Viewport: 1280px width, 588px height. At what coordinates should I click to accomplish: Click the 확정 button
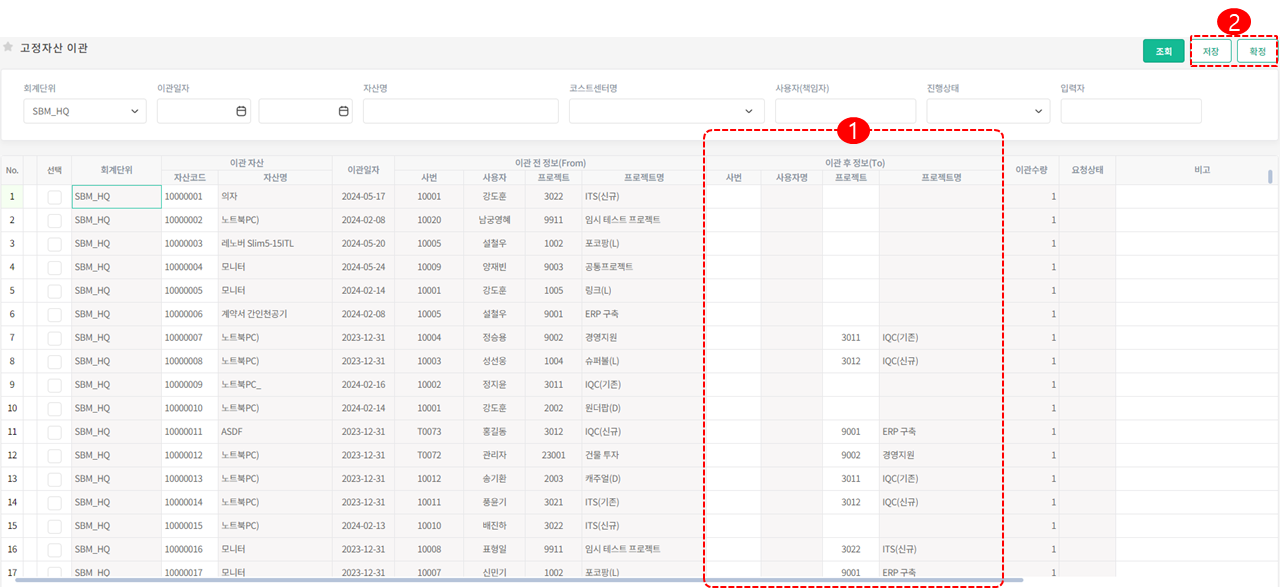[1257, 51]
